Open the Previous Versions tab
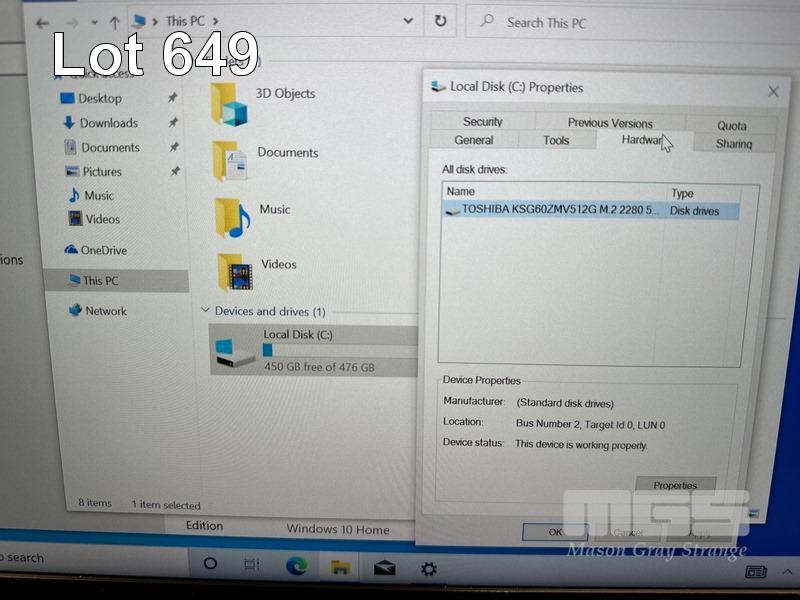 tap(610, 123)
